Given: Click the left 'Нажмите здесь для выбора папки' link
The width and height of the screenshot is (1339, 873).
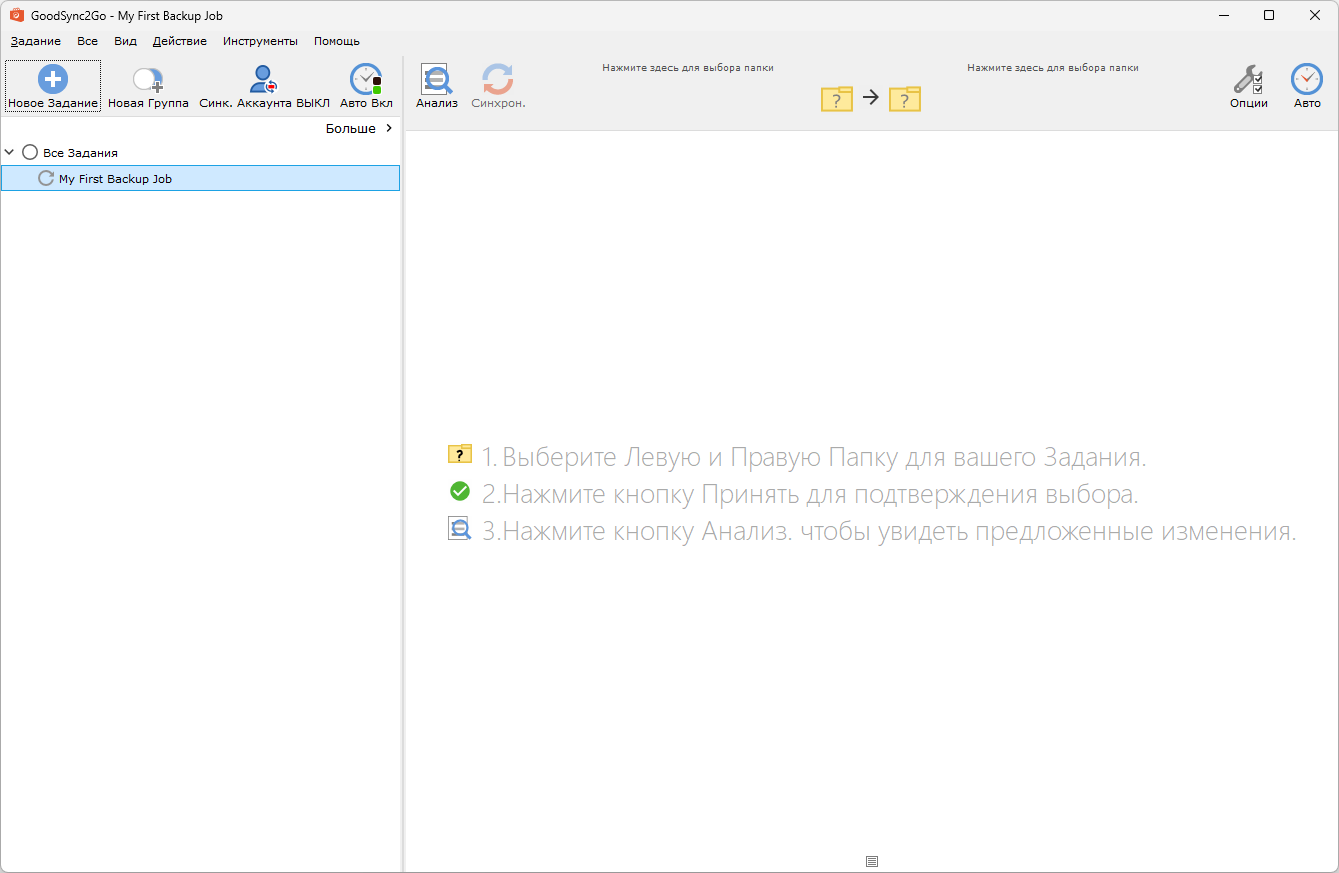Looking at the screenshot, I should [x=688, y=68].
